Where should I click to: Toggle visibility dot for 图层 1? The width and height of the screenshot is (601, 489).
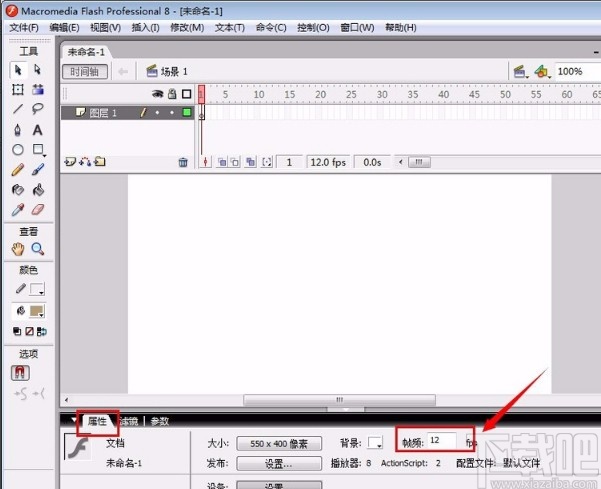[x=157, y=112]
